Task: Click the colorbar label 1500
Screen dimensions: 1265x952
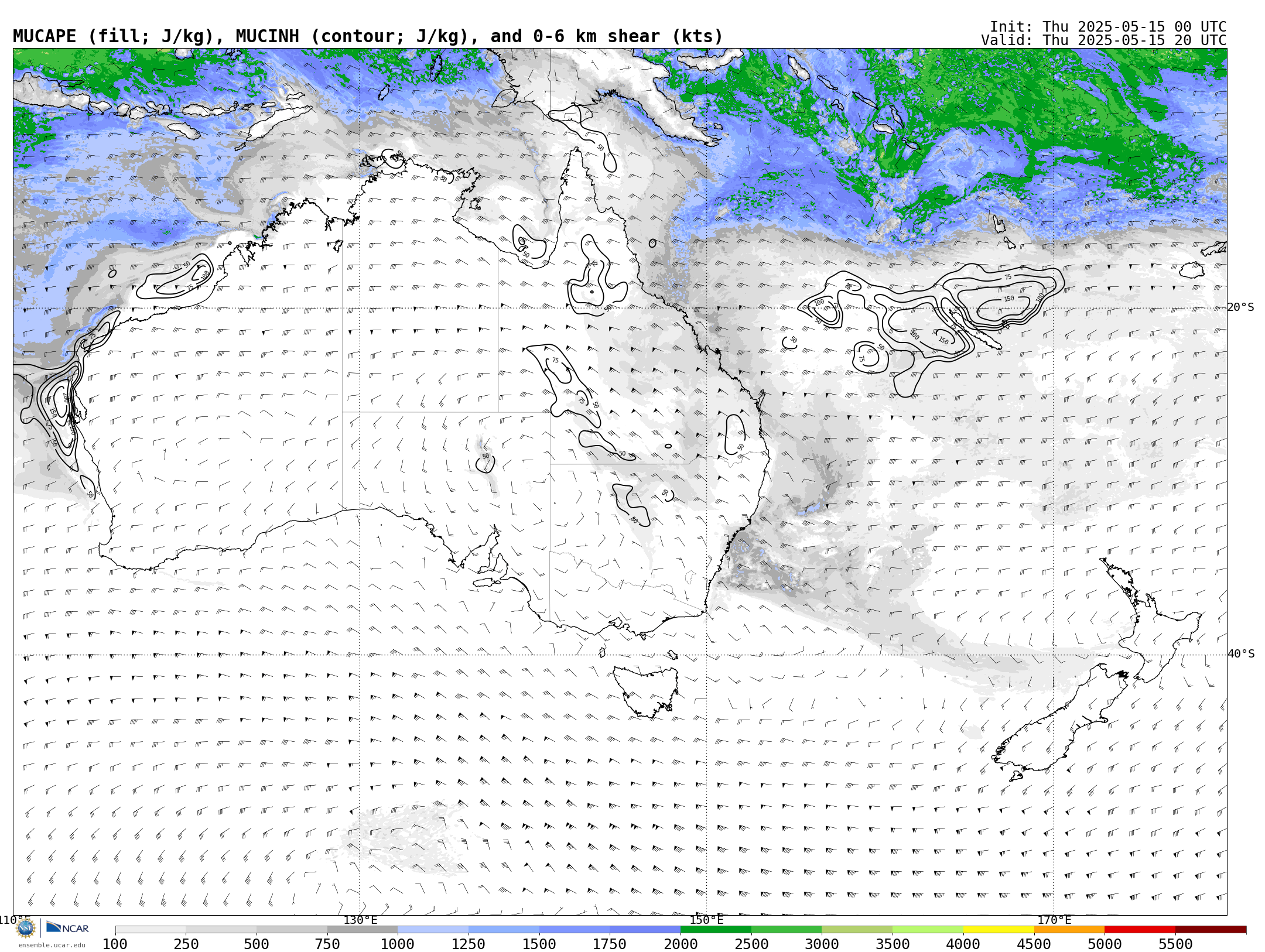Action: pyautogui.click(x=539, y=944)
